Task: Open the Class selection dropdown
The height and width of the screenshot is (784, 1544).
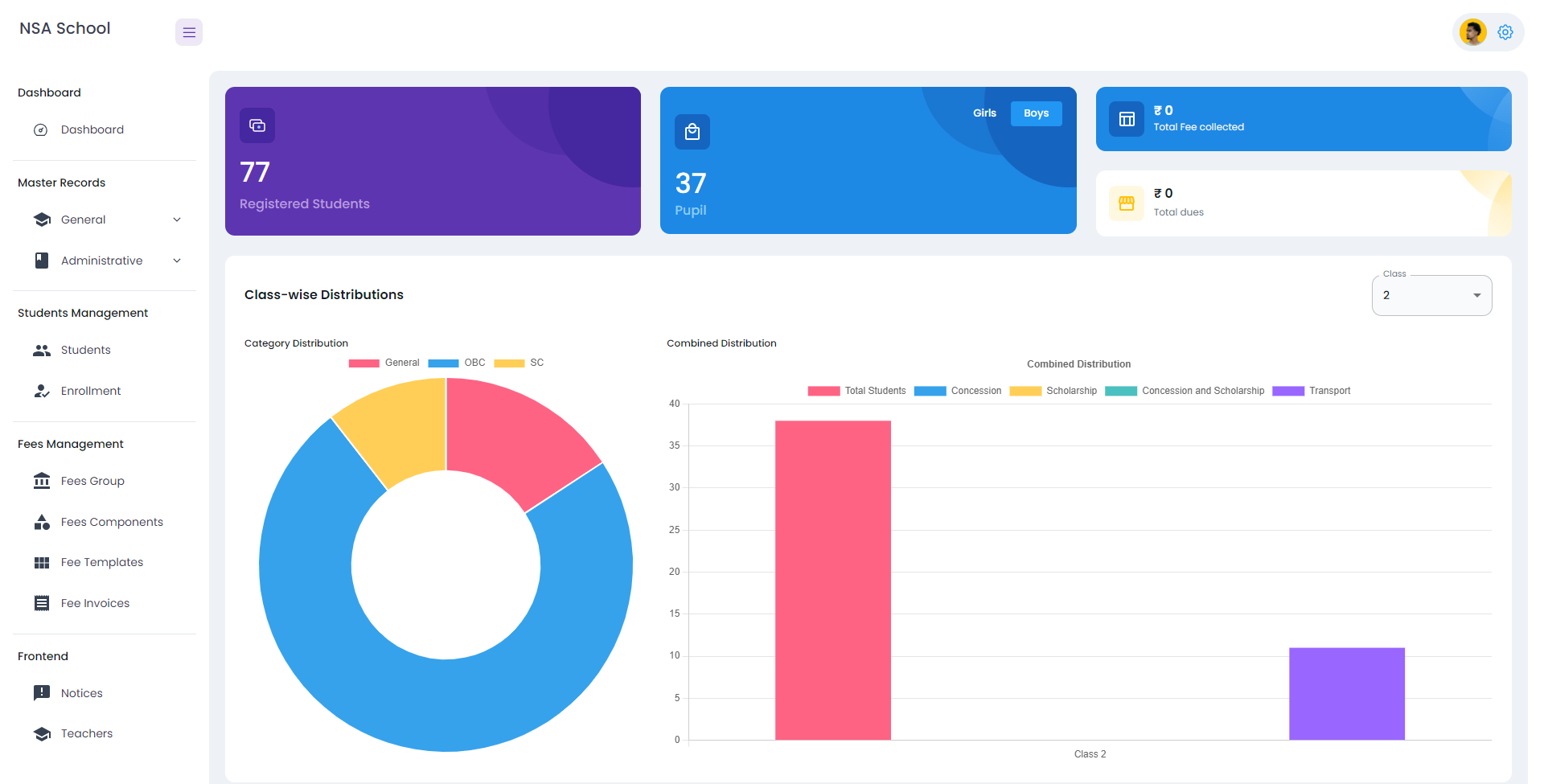Action: point(1431,295)
